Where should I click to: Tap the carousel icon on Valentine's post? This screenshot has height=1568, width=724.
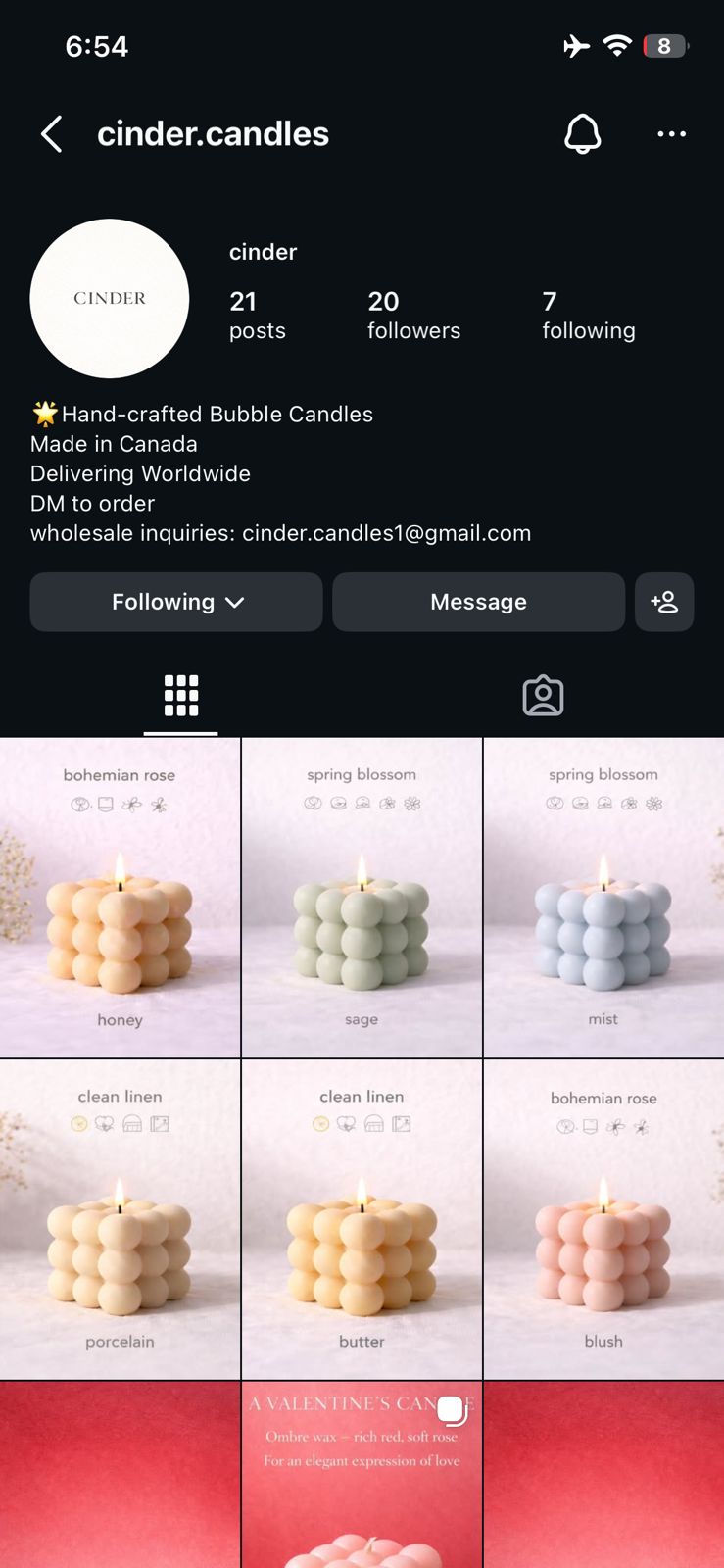click(x=451, y=1409)
